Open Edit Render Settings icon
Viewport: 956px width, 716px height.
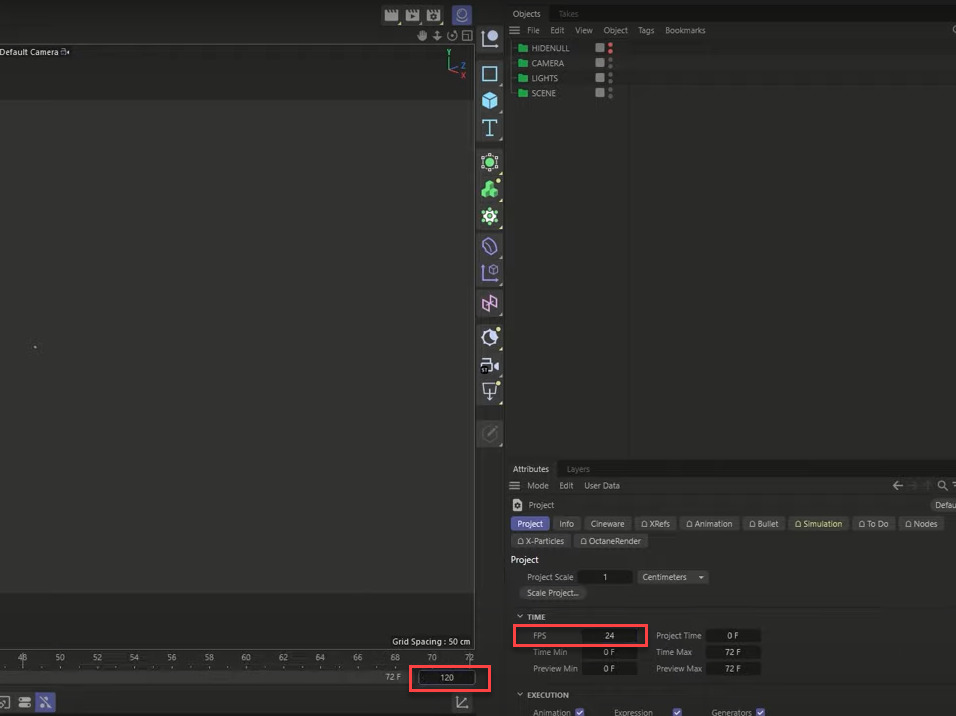(x=434, y=15)
